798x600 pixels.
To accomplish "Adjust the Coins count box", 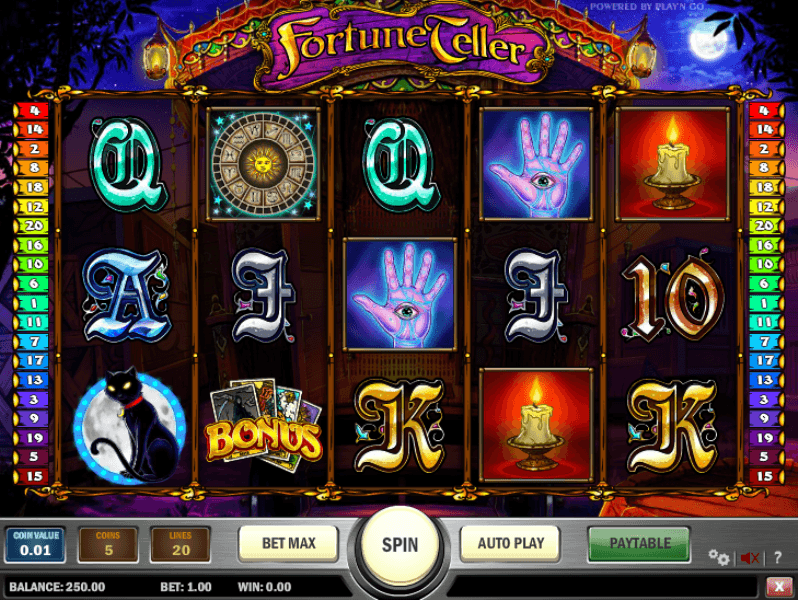I will point(108,544).
